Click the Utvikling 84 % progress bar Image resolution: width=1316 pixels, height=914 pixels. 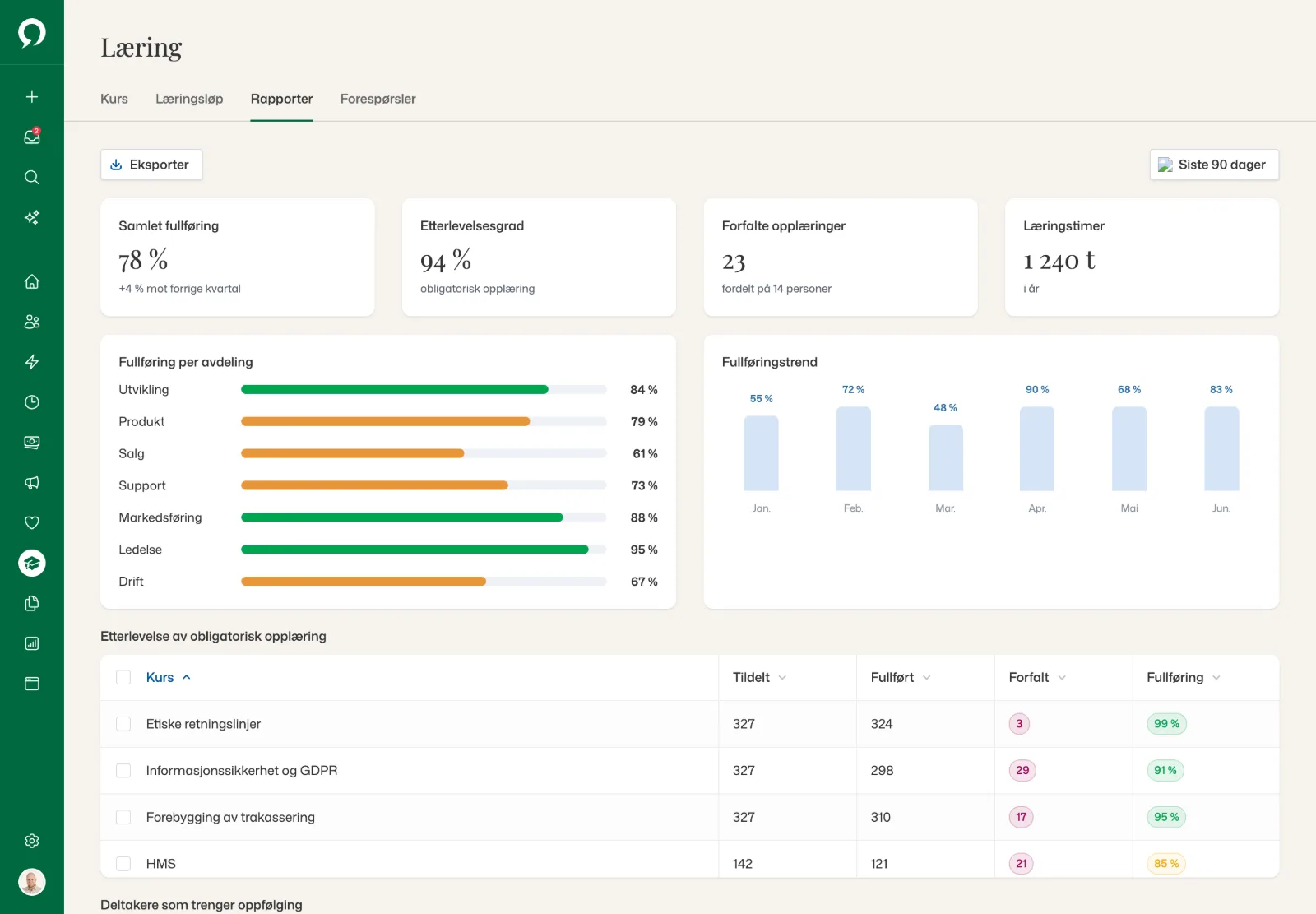click(x=424, y=390)
